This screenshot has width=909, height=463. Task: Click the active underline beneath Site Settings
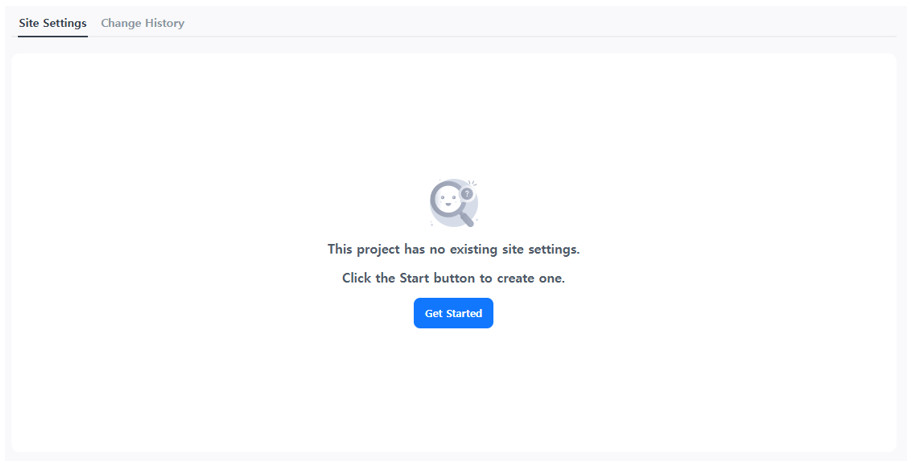point(53,36)
